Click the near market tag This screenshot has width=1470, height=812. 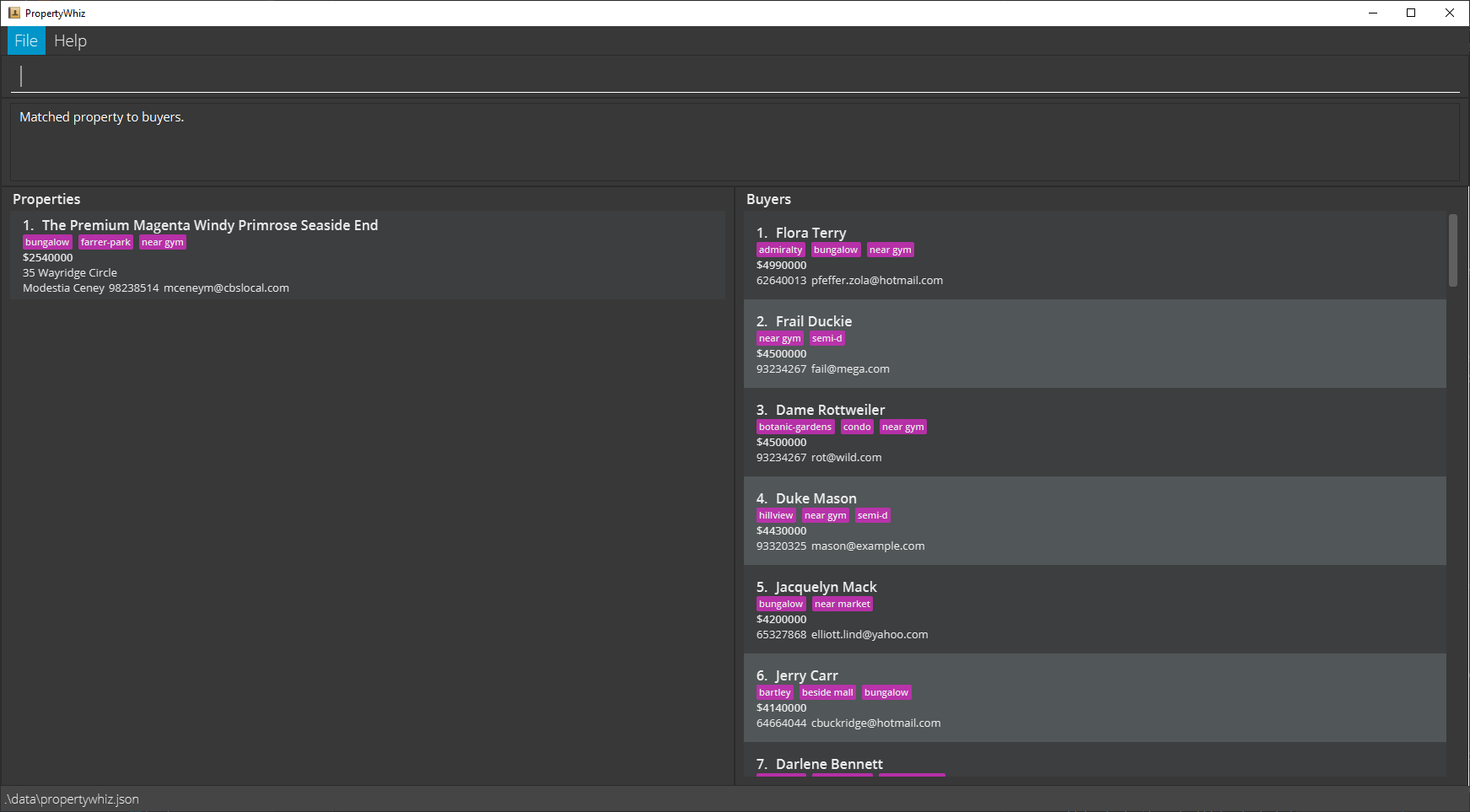click(843, 604)
